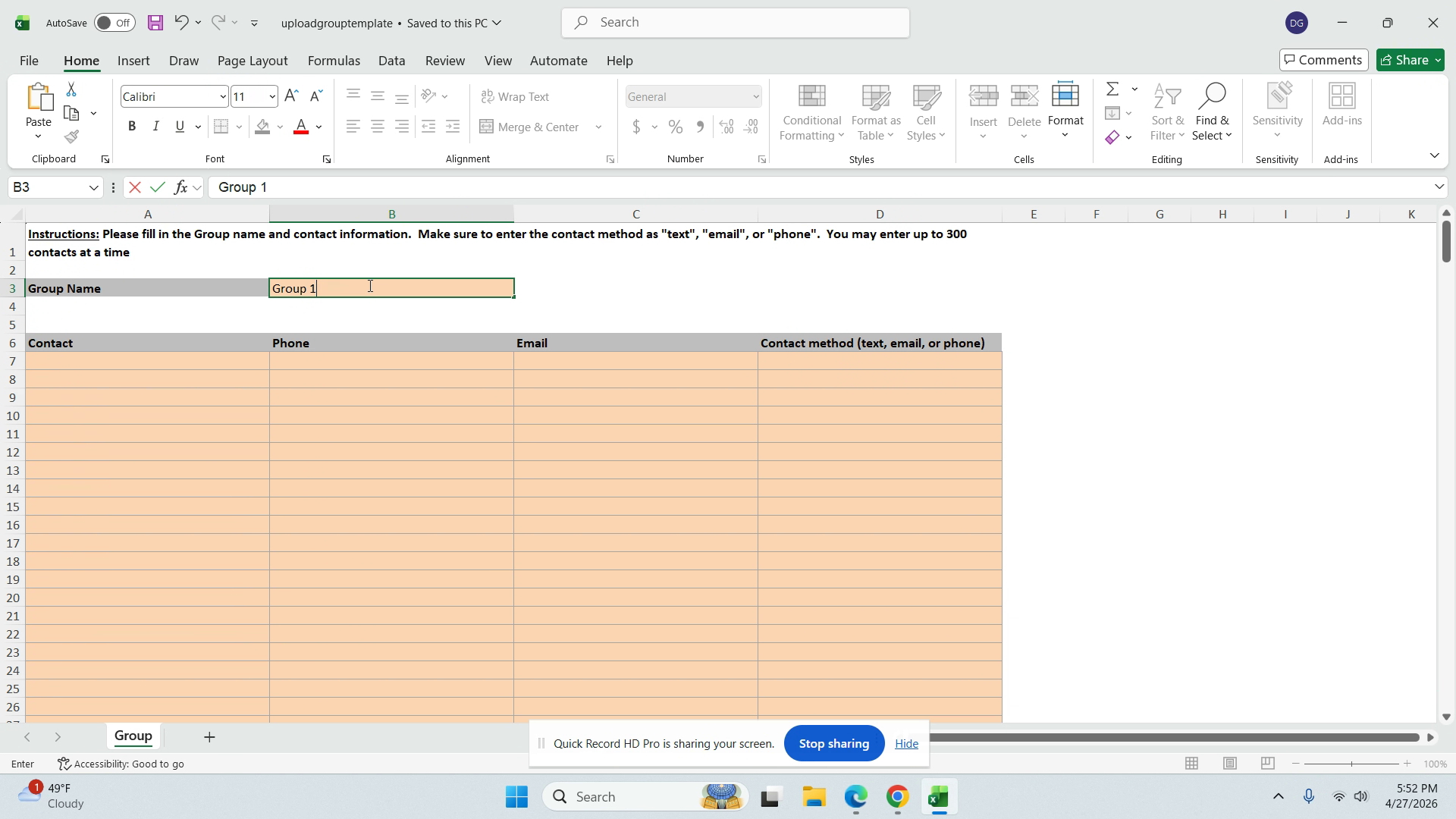Switch to the Formulas tab
Screen dimensions: 1456x819
[x=334, y=61]
